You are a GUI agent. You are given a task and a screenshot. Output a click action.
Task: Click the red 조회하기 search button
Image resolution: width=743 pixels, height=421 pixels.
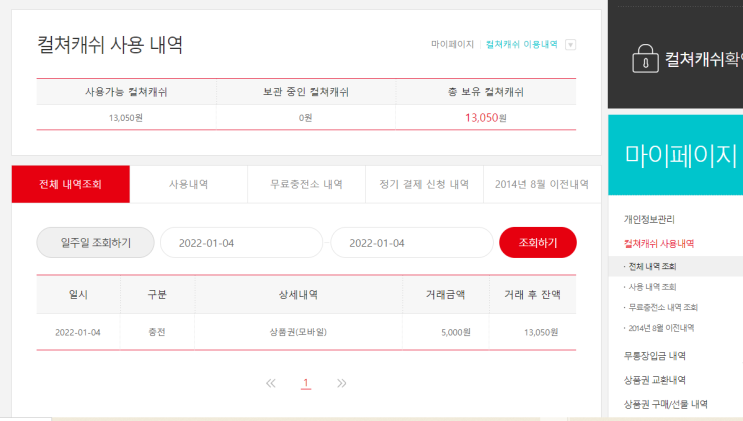537,243
